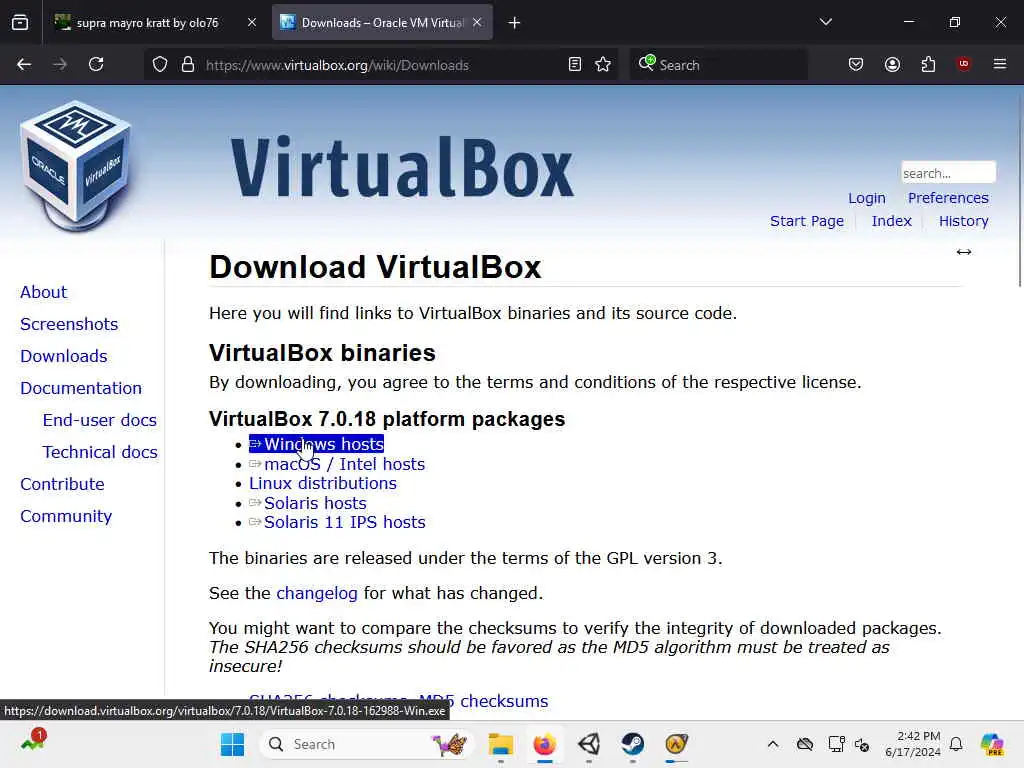Go back to previous page
The width and height of the screenshot is (1024, 768).
click(24, 65)
